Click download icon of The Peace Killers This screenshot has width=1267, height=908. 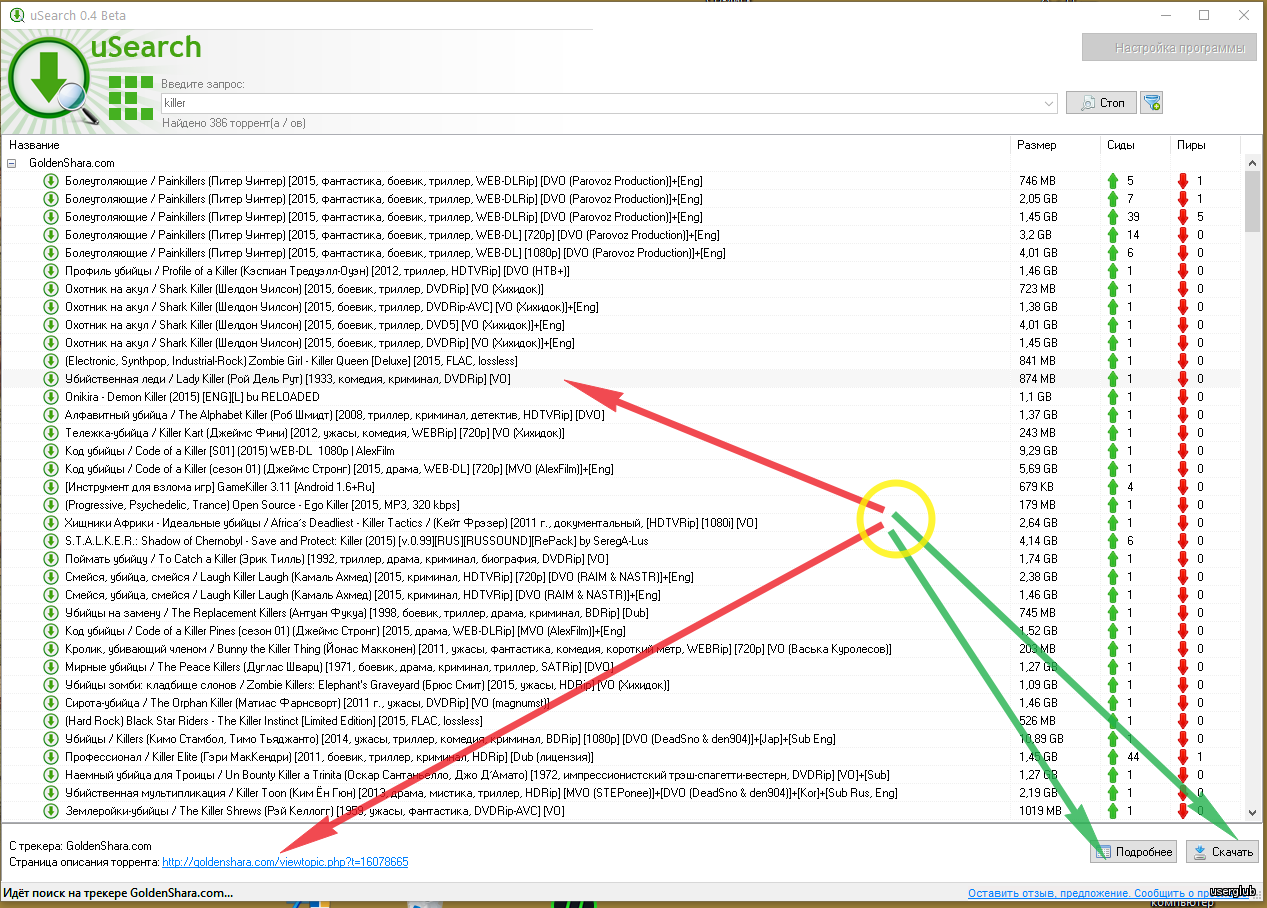pos(51,667)
